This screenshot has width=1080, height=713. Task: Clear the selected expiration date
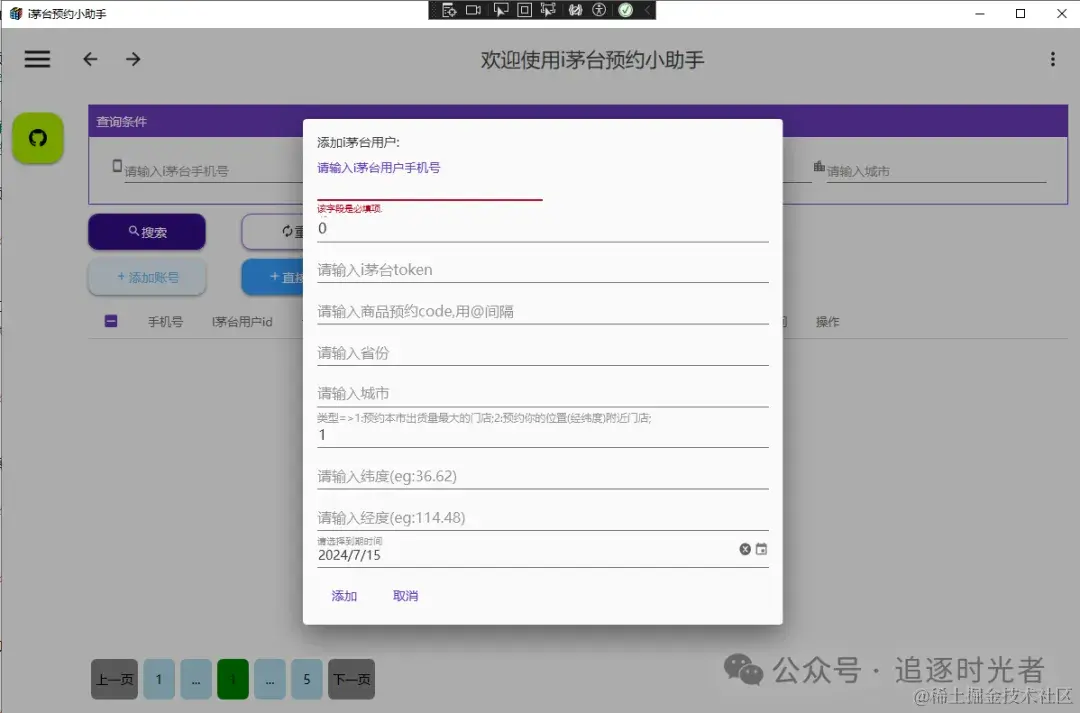click(x=744, y=549)
